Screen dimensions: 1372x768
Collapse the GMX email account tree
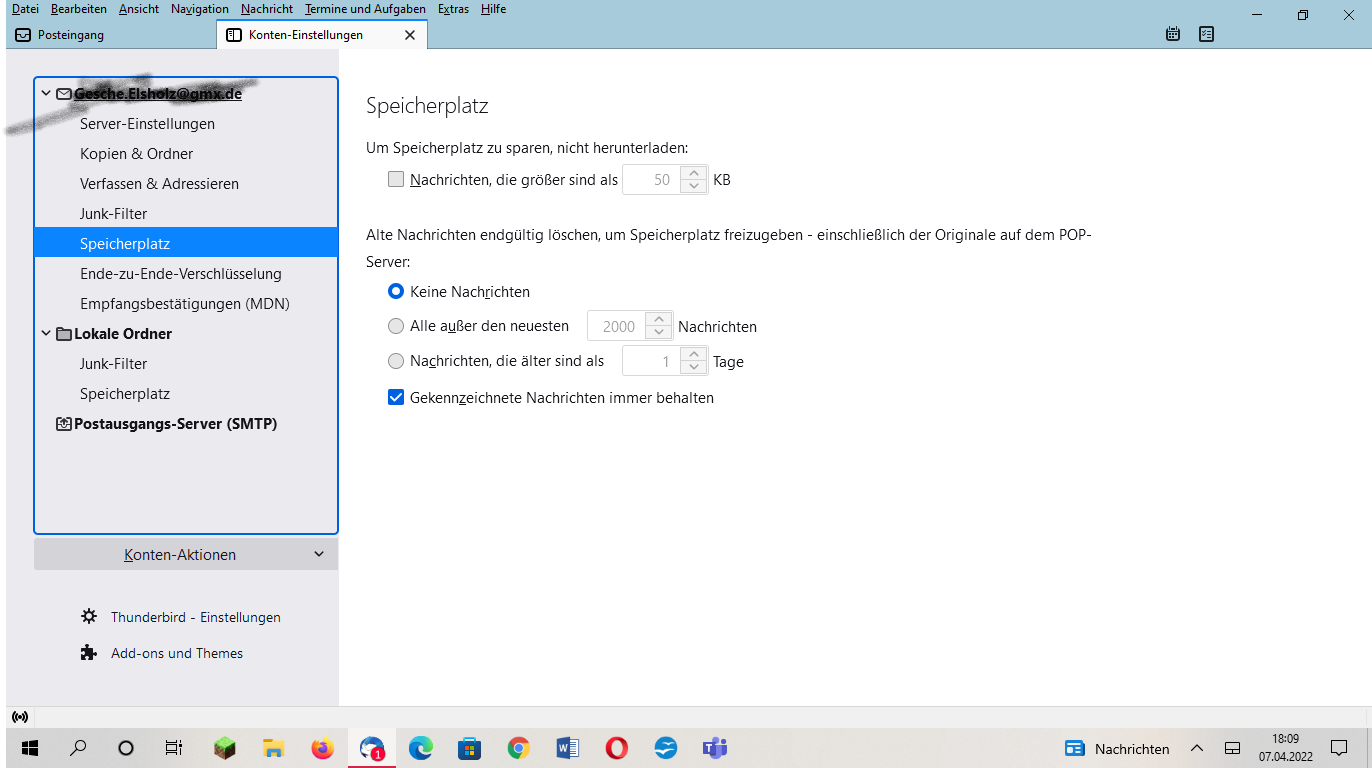click(46, 94)
